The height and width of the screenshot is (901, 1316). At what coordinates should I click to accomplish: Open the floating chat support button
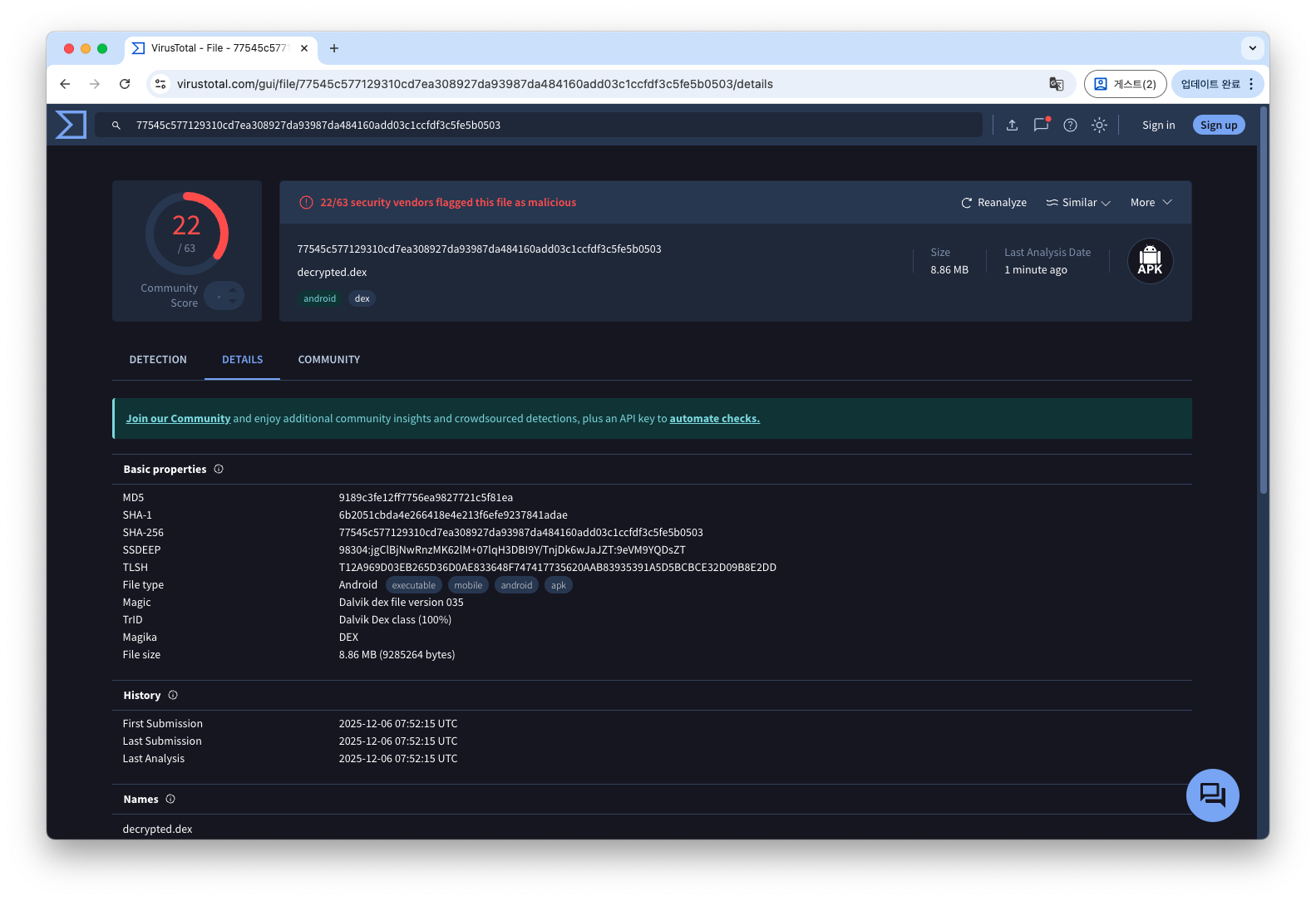tap(1212, 795)
